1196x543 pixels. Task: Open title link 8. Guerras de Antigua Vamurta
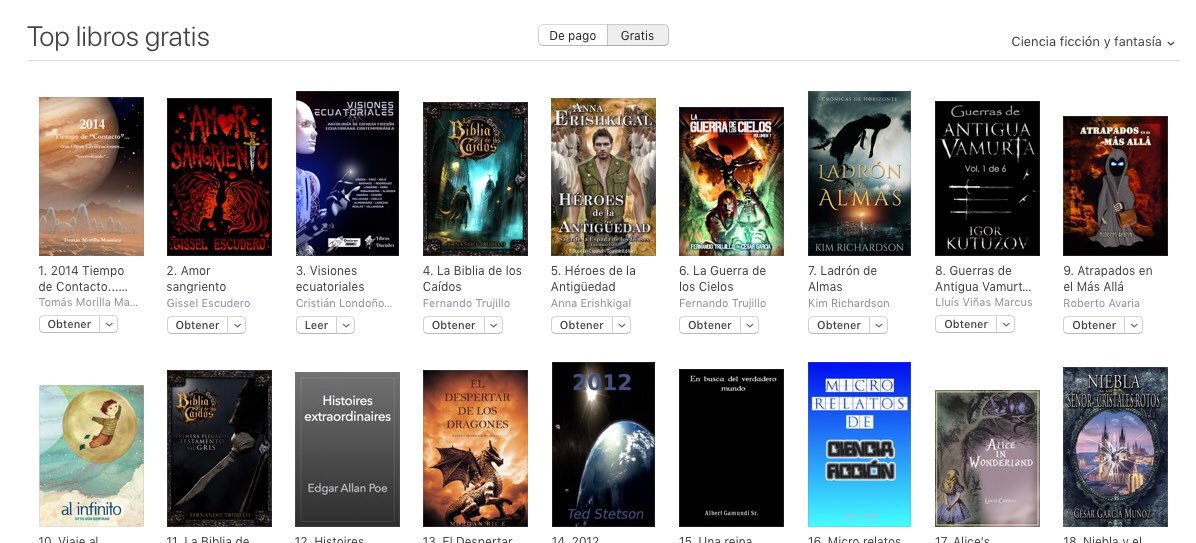click(x=984, y=278)
